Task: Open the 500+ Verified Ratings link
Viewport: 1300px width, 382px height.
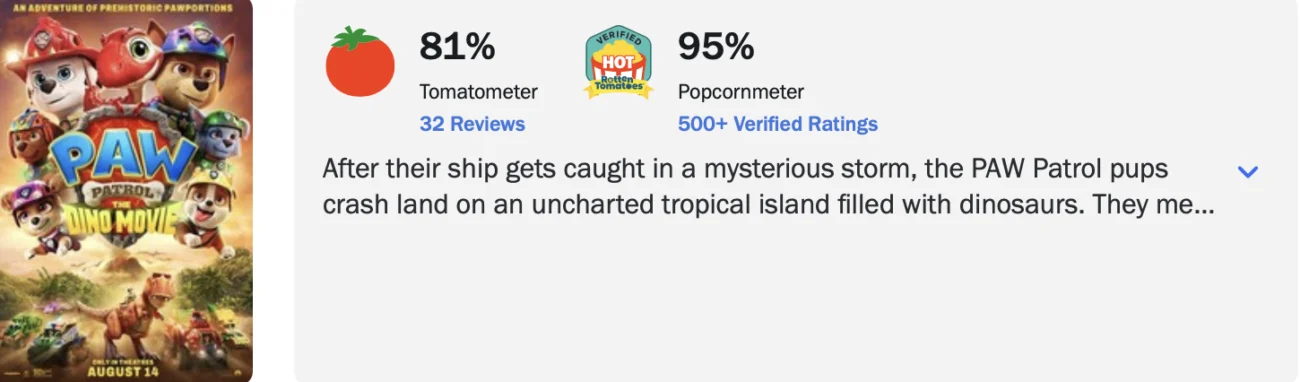Action: pos(777,124)
